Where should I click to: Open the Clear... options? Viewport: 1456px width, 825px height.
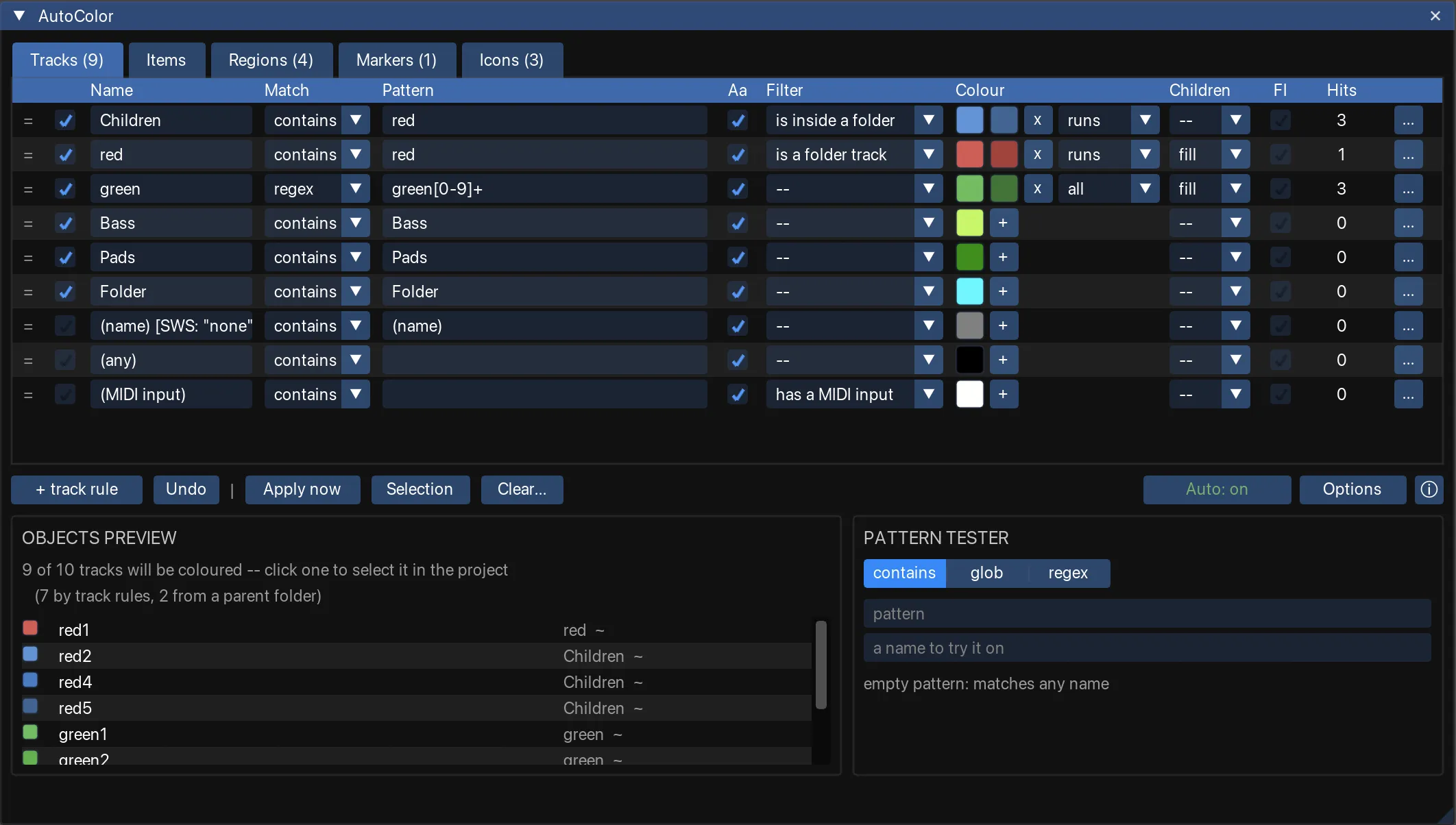522,489
